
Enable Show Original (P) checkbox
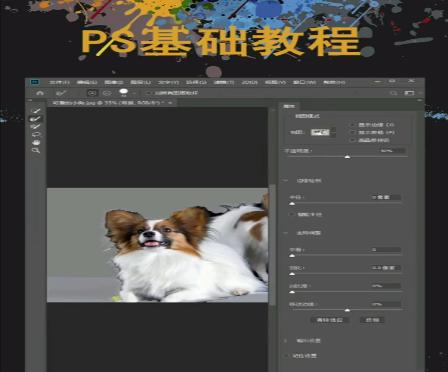pyautogui.click(x=352, y=132)
